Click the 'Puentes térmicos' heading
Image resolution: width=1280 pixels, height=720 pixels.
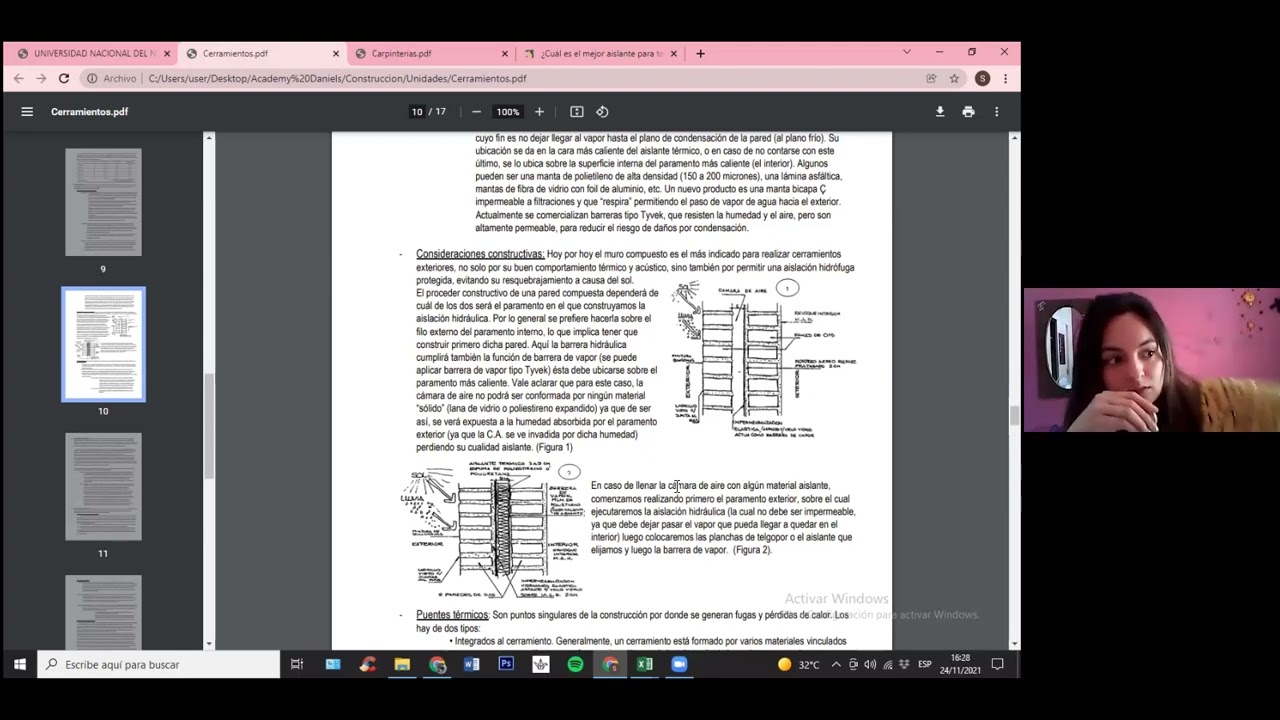(x=452, y=615)
